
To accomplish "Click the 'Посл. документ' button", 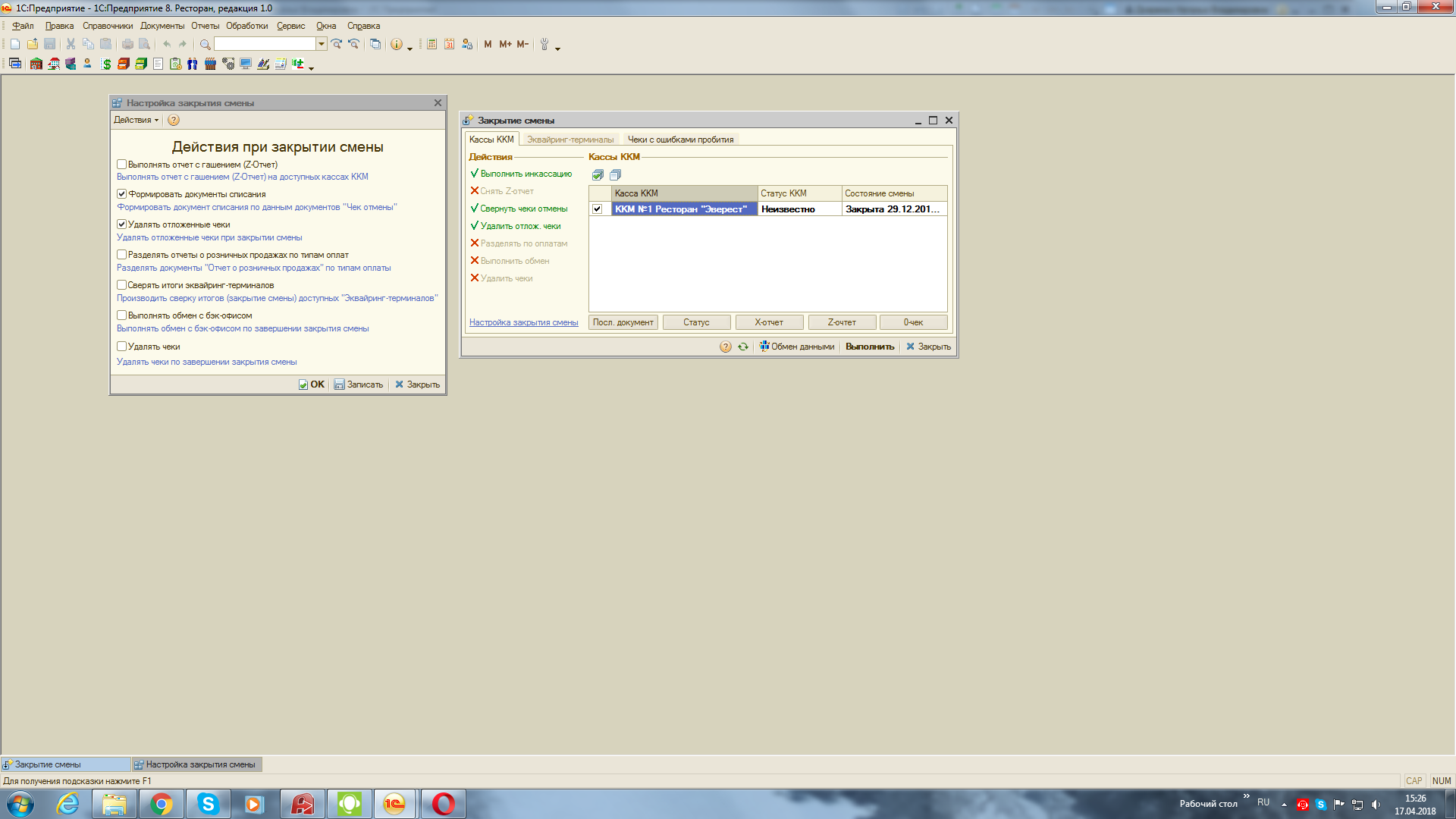I will (x=623, y=322).
